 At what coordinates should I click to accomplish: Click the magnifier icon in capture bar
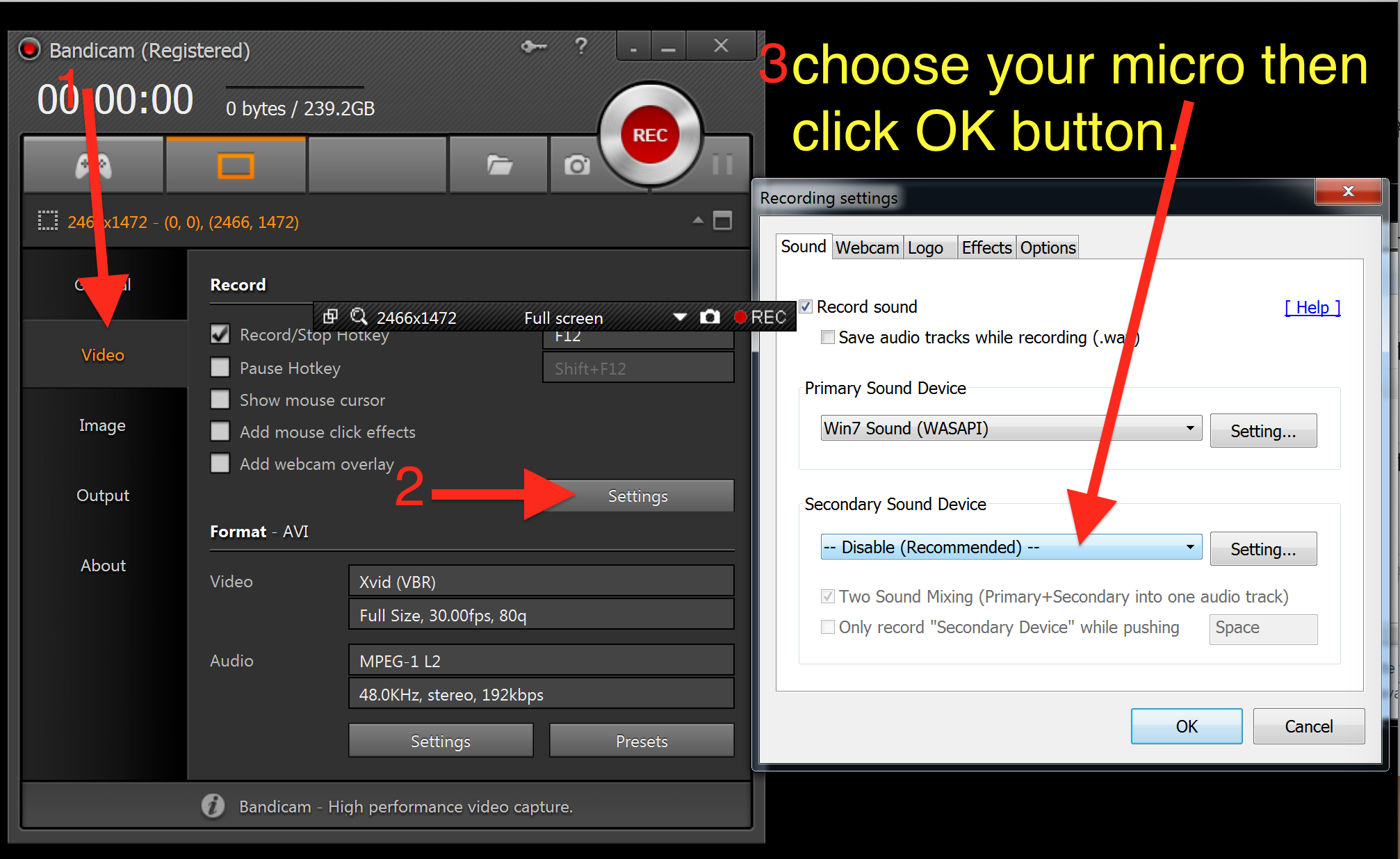click(359, 317)
